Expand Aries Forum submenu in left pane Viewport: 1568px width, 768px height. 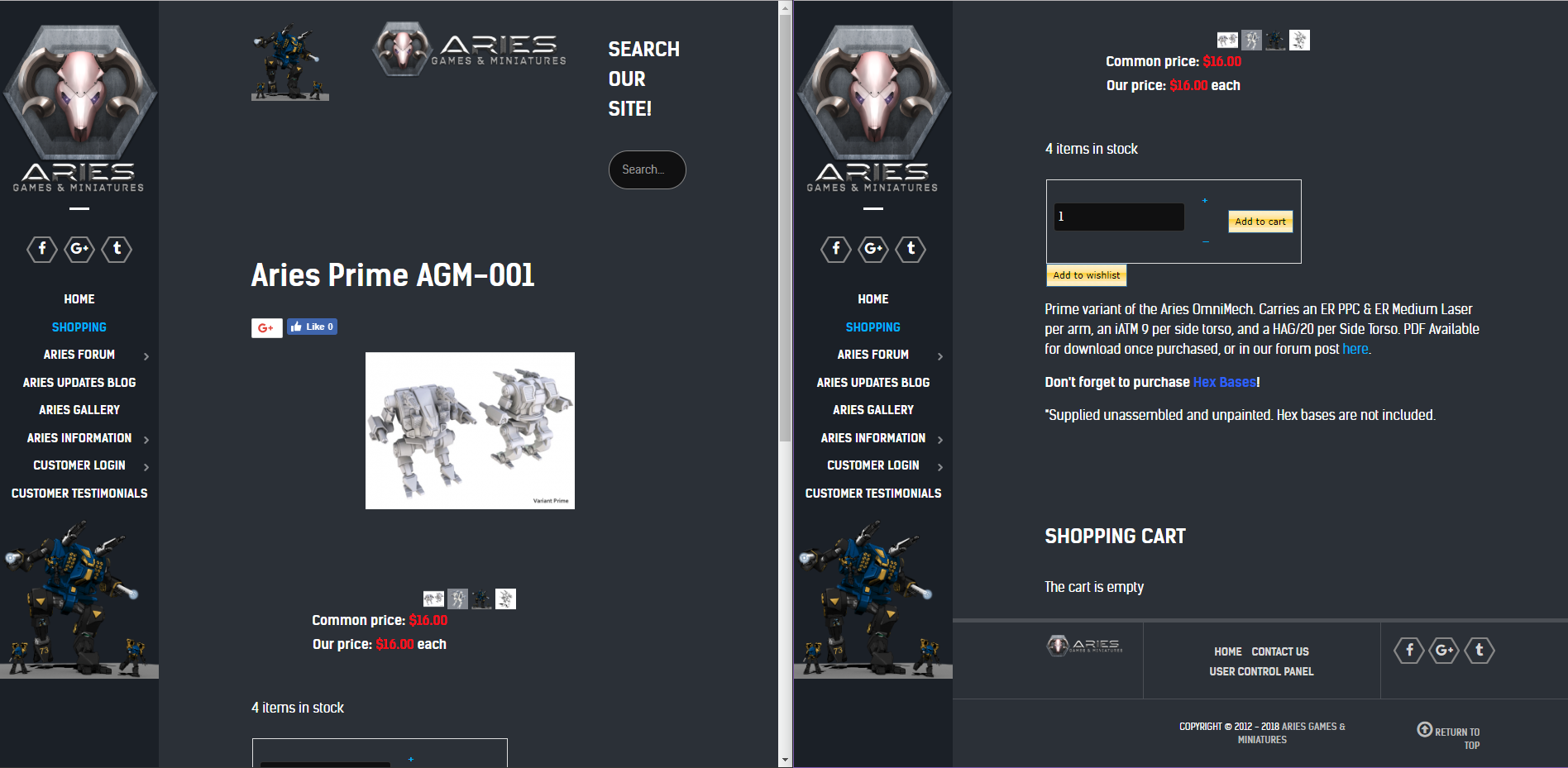point(146,356)
